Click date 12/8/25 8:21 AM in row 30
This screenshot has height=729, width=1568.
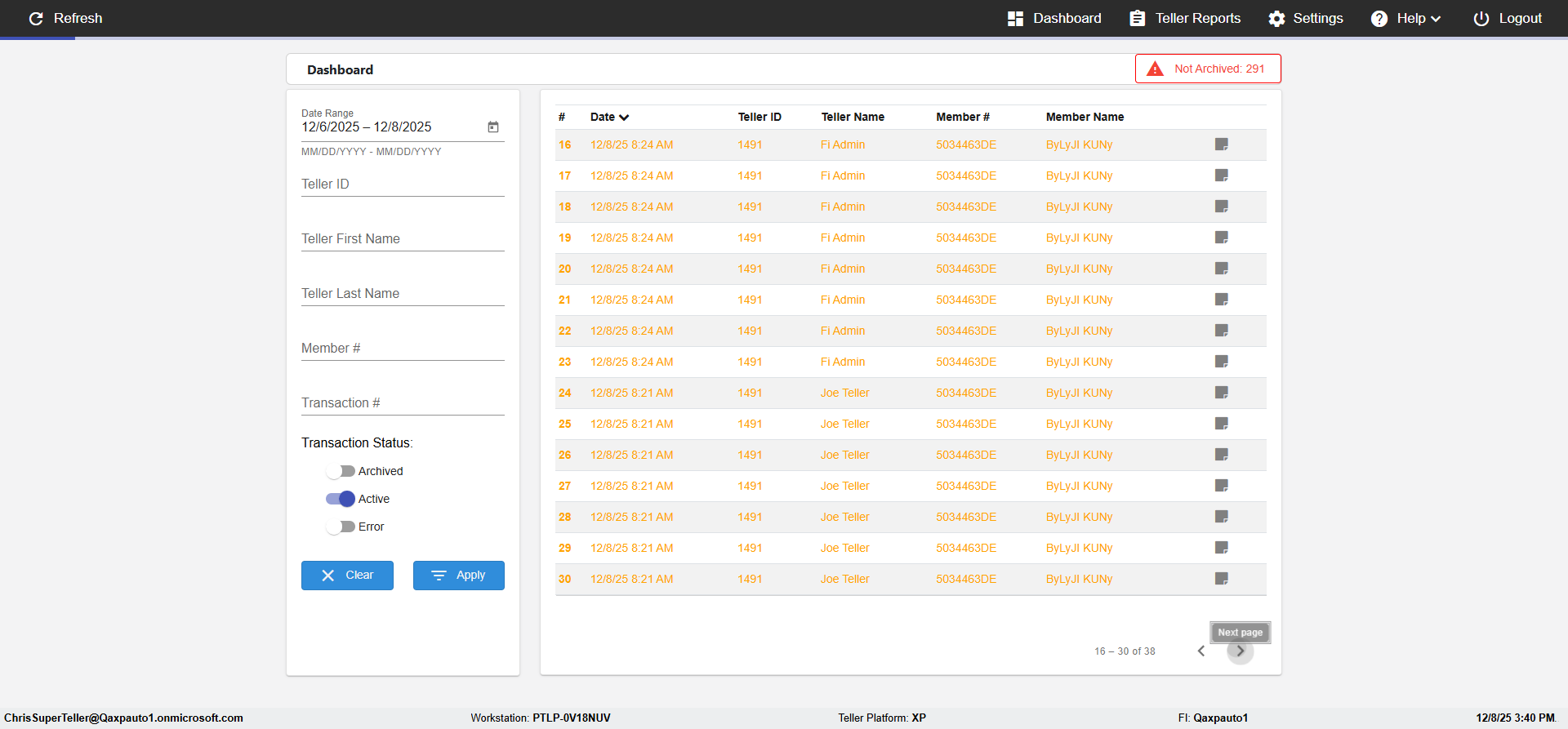(632, 579)
